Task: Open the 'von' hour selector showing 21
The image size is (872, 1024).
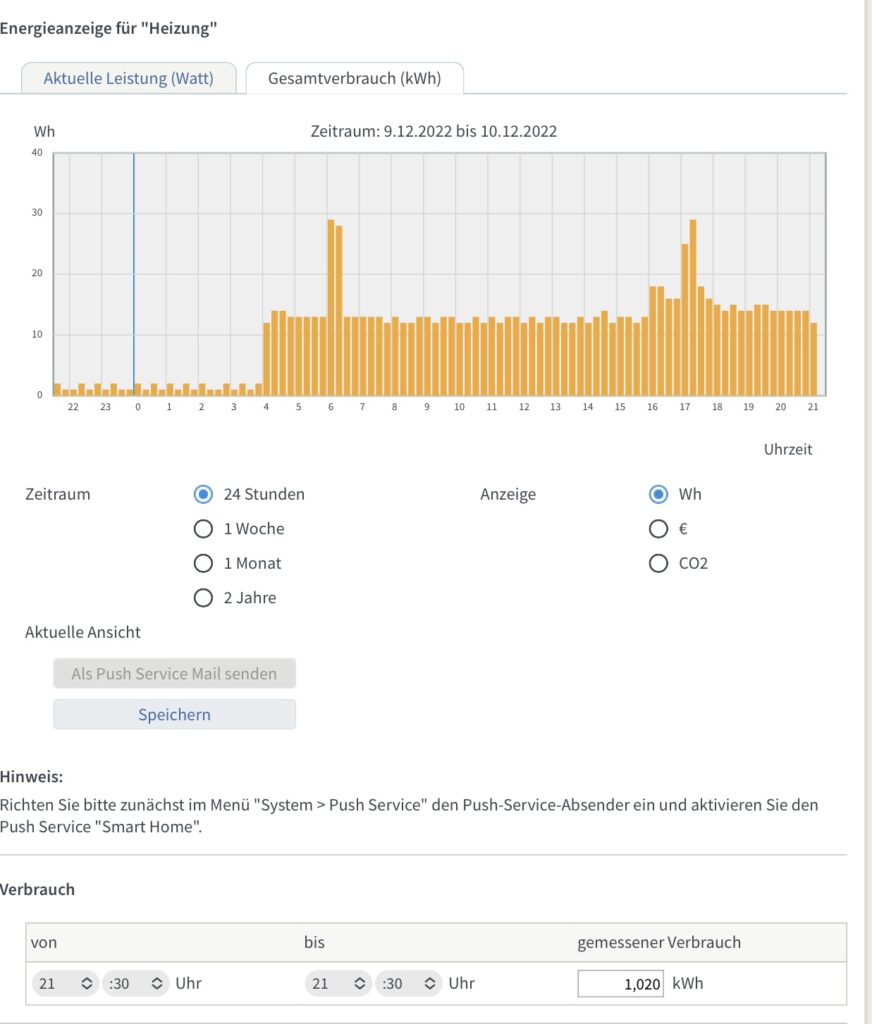Action: (65, 984)
